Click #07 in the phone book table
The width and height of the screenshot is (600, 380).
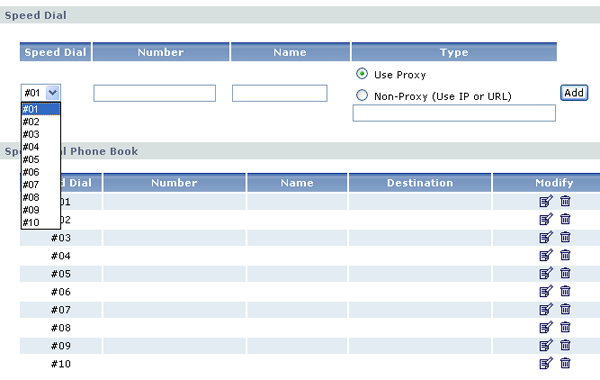tap(61, 310)
